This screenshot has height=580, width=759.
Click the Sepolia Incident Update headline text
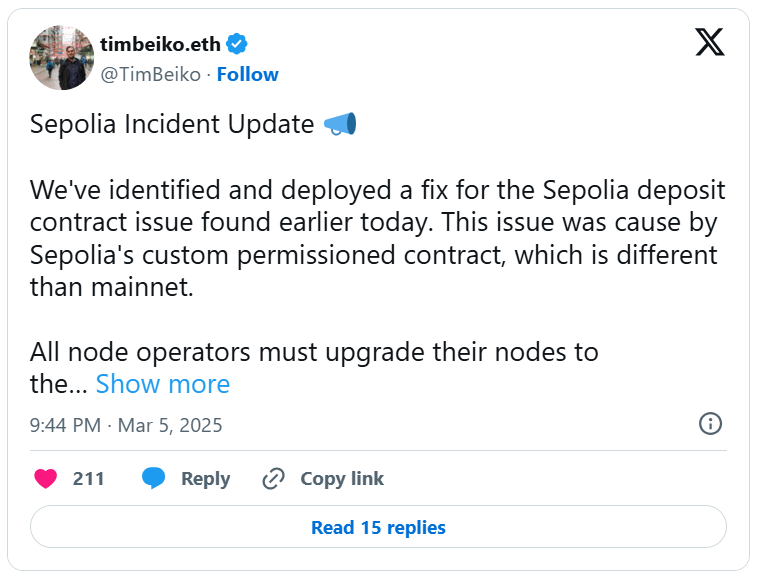pyautogui.click(x=172, y=125)
